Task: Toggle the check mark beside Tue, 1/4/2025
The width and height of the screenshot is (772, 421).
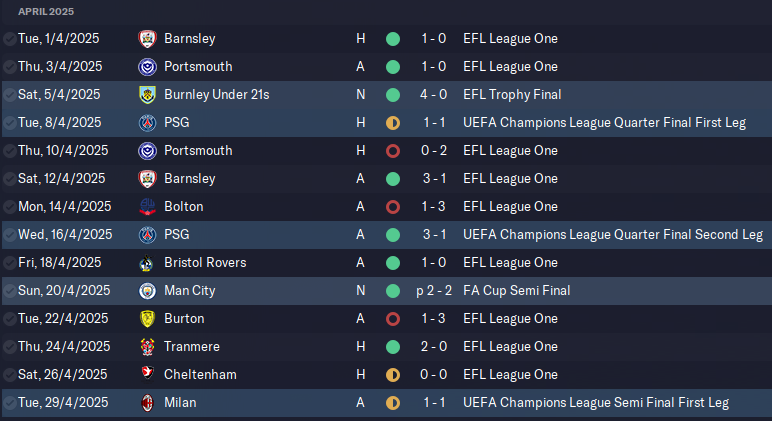Action: [9, 39]
